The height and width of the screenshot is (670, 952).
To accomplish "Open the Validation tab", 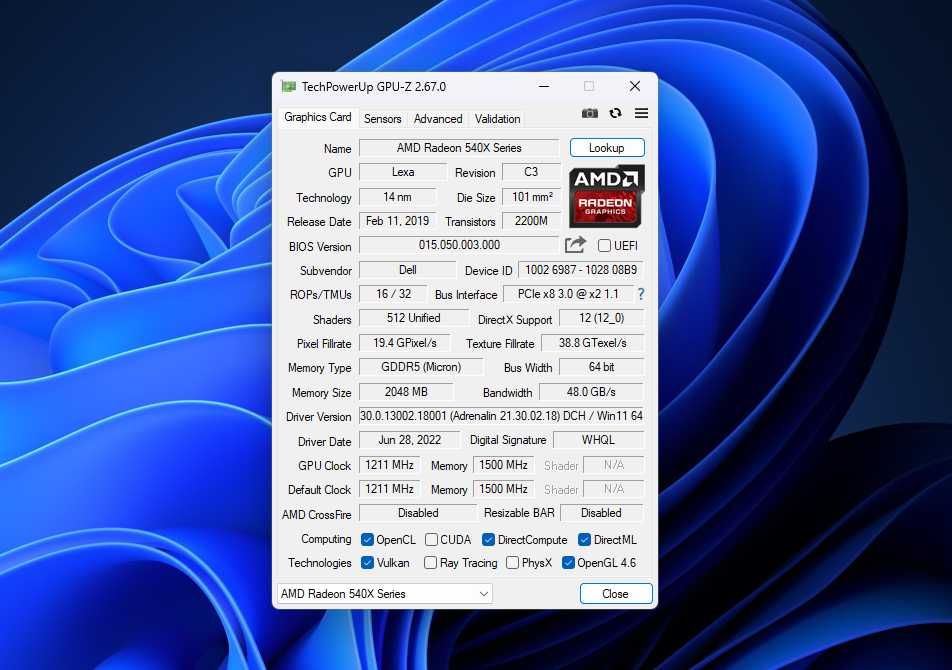I will [x=497, y=119].
